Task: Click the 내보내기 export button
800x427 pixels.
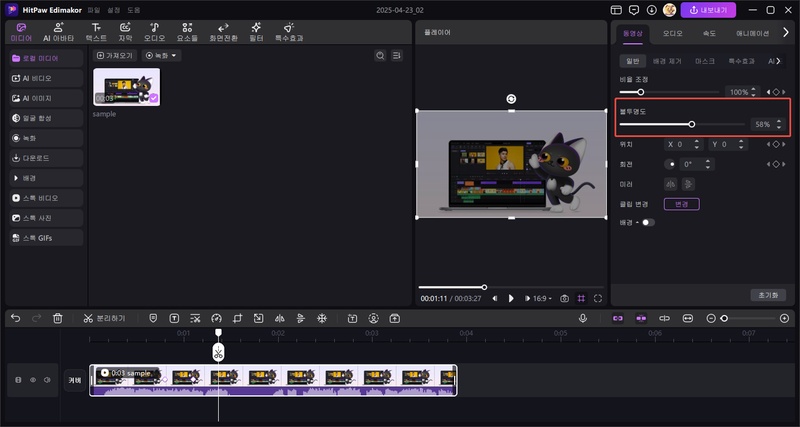Action: coord(708,10)
